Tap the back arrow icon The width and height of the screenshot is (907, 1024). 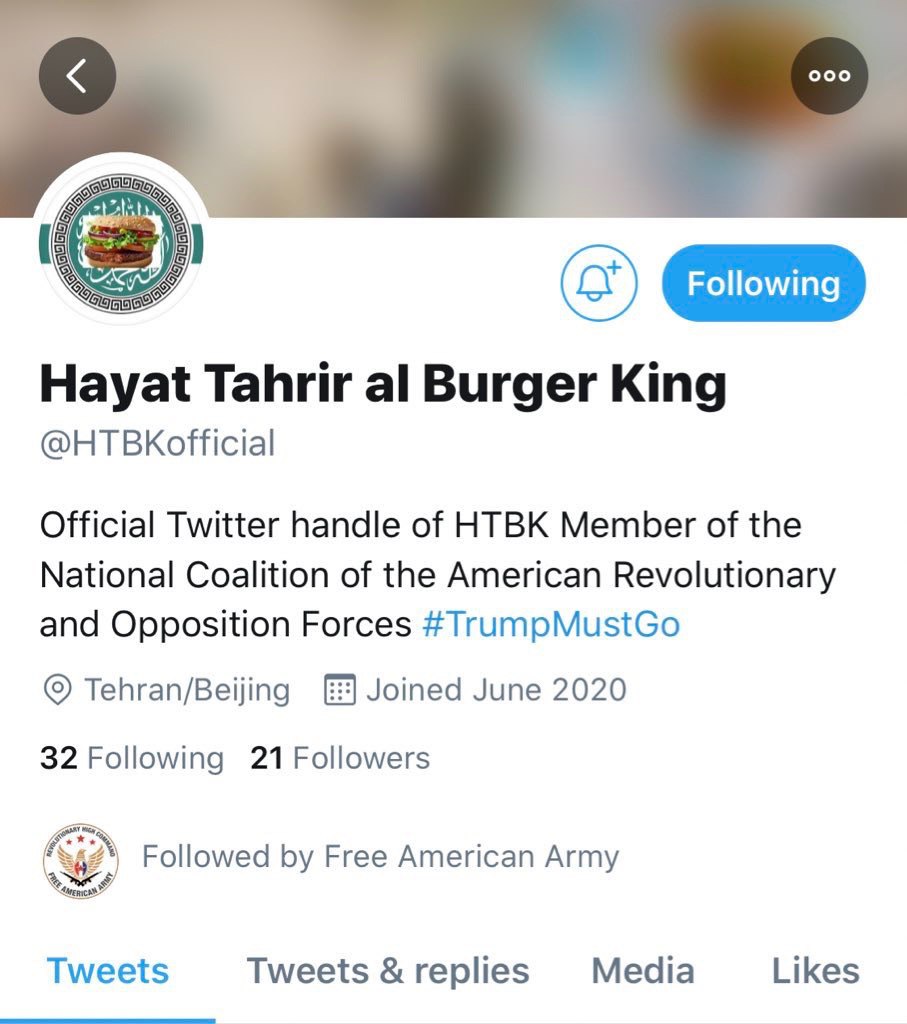click(77, 76)
